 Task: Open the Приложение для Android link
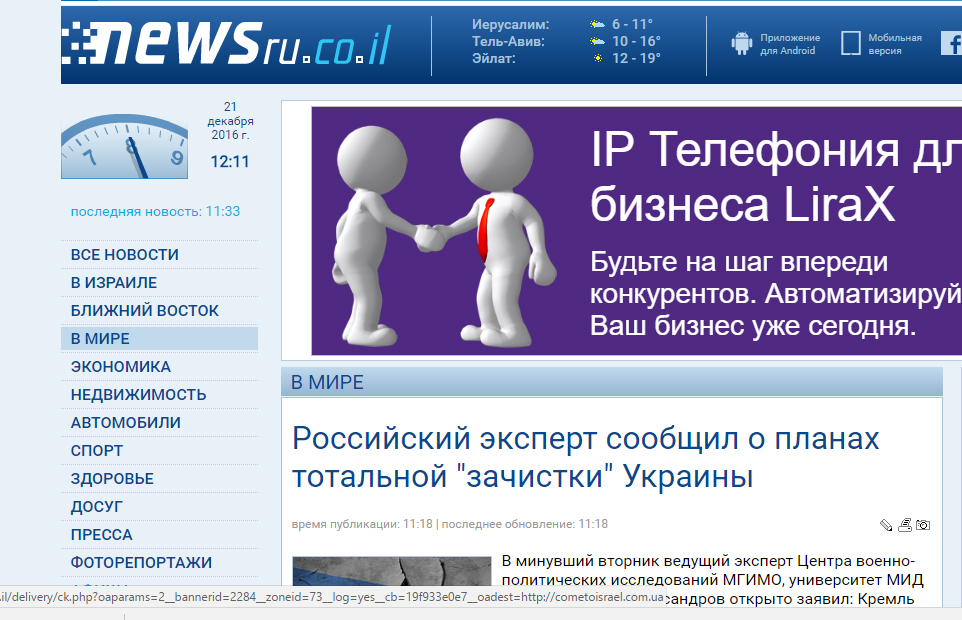point(790,44)
